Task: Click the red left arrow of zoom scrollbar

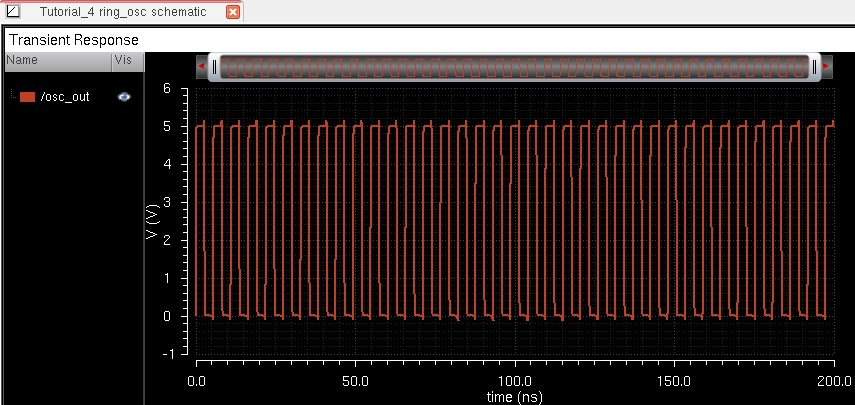Action: click(x=202, y=67)
